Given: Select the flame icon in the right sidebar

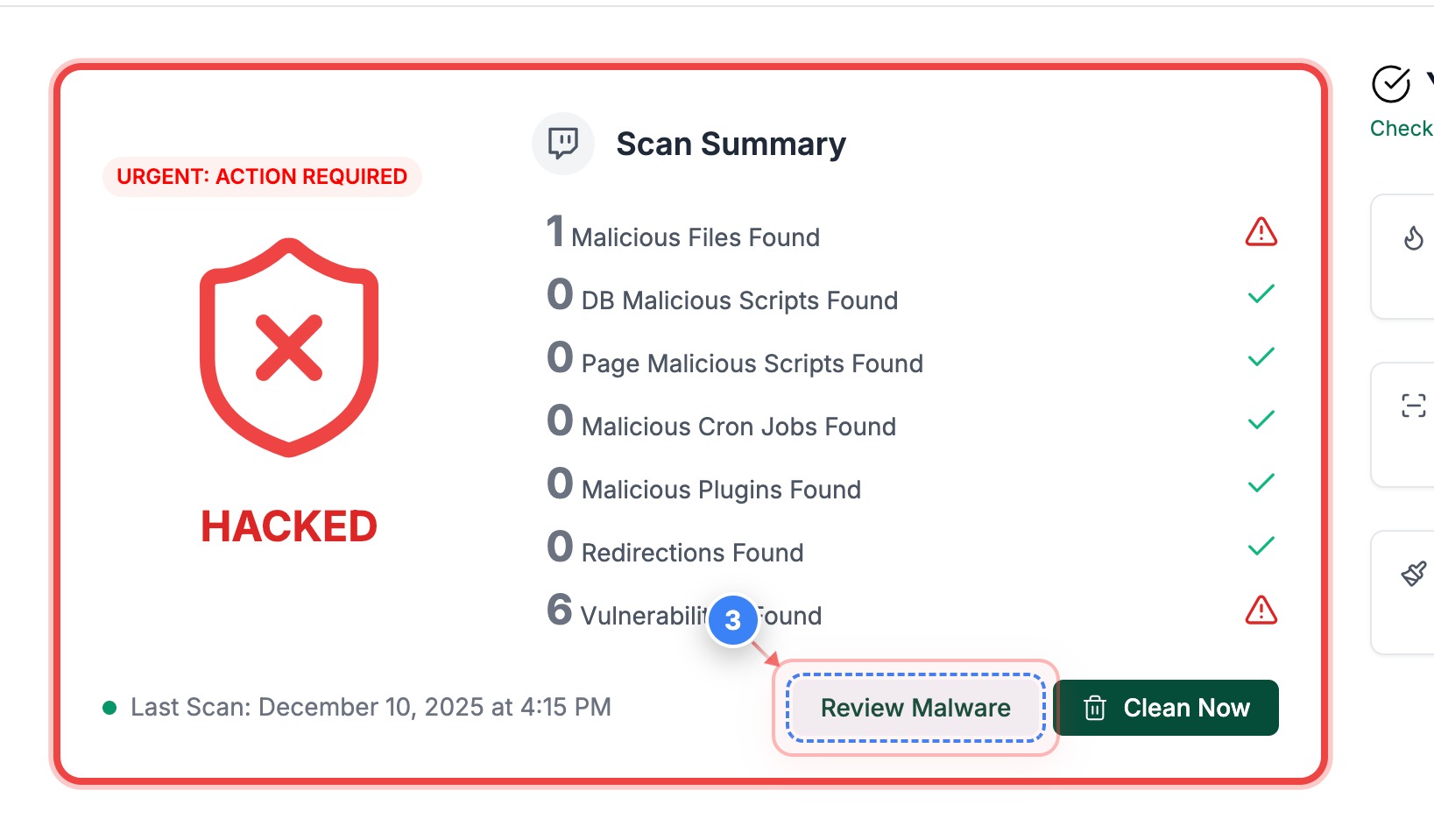Looking at the screenshot, I should 1414,237.
